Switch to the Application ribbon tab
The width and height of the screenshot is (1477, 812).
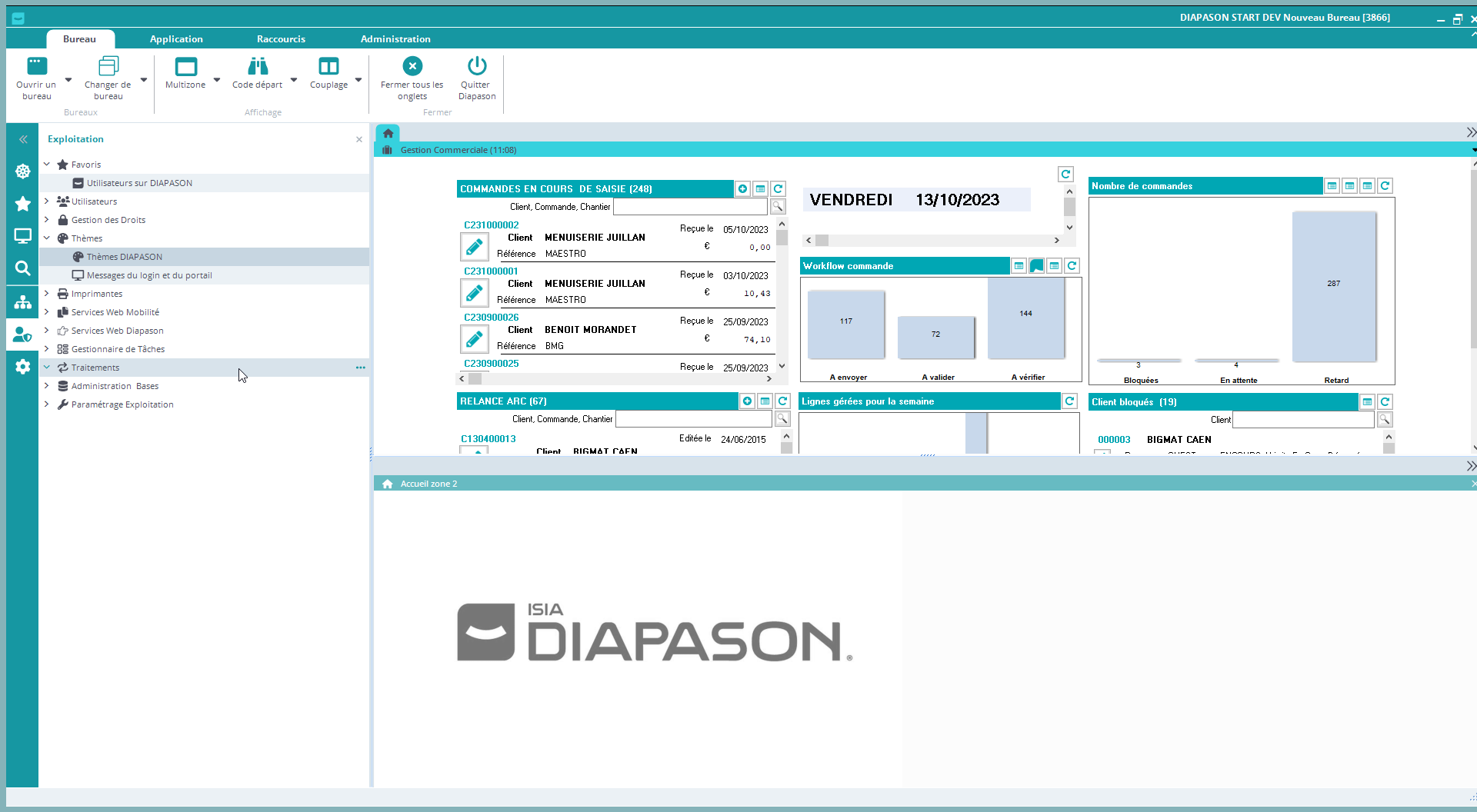(176, 39)
